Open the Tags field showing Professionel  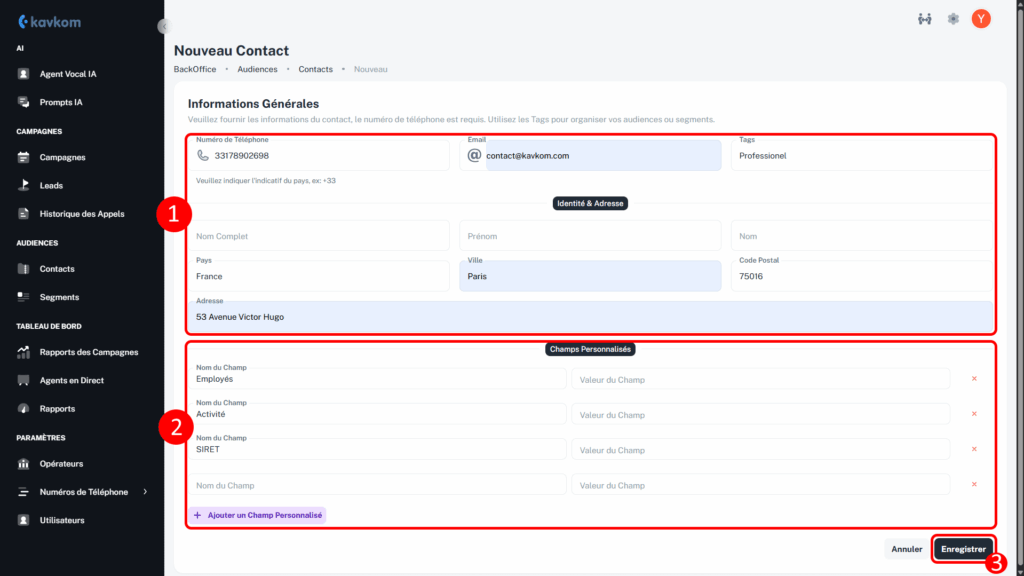click(x=861, y=156)
